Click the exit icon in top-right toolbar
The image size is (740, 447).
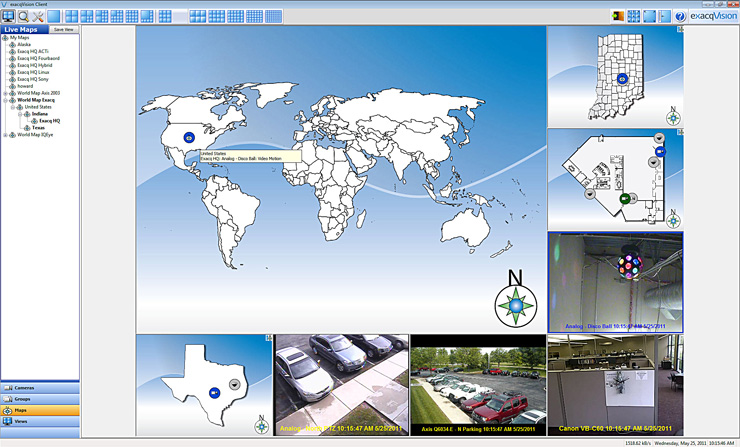point(618,16)
